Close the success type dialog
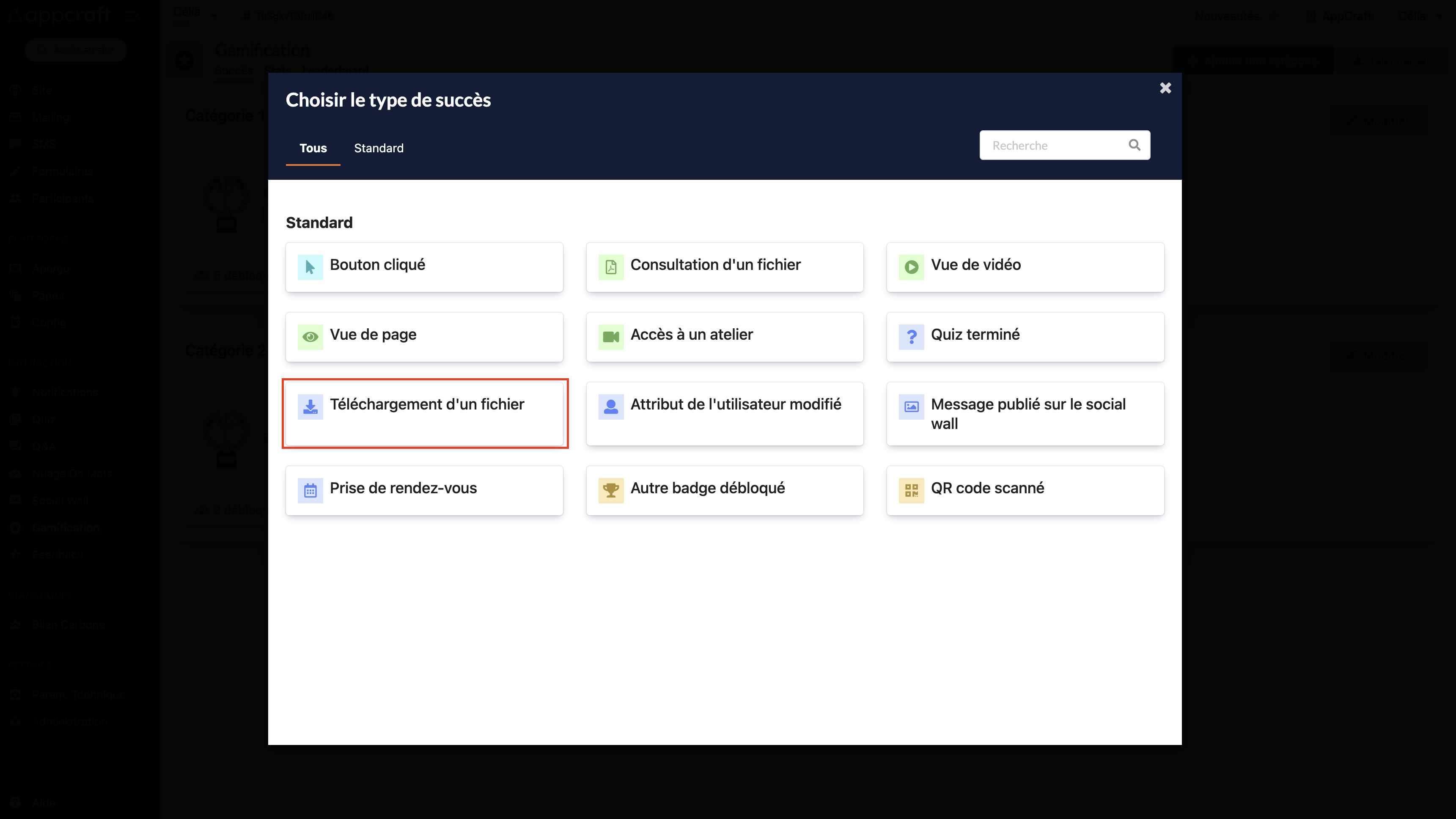Screen dimensions: 1456x819 [1165, 88]
